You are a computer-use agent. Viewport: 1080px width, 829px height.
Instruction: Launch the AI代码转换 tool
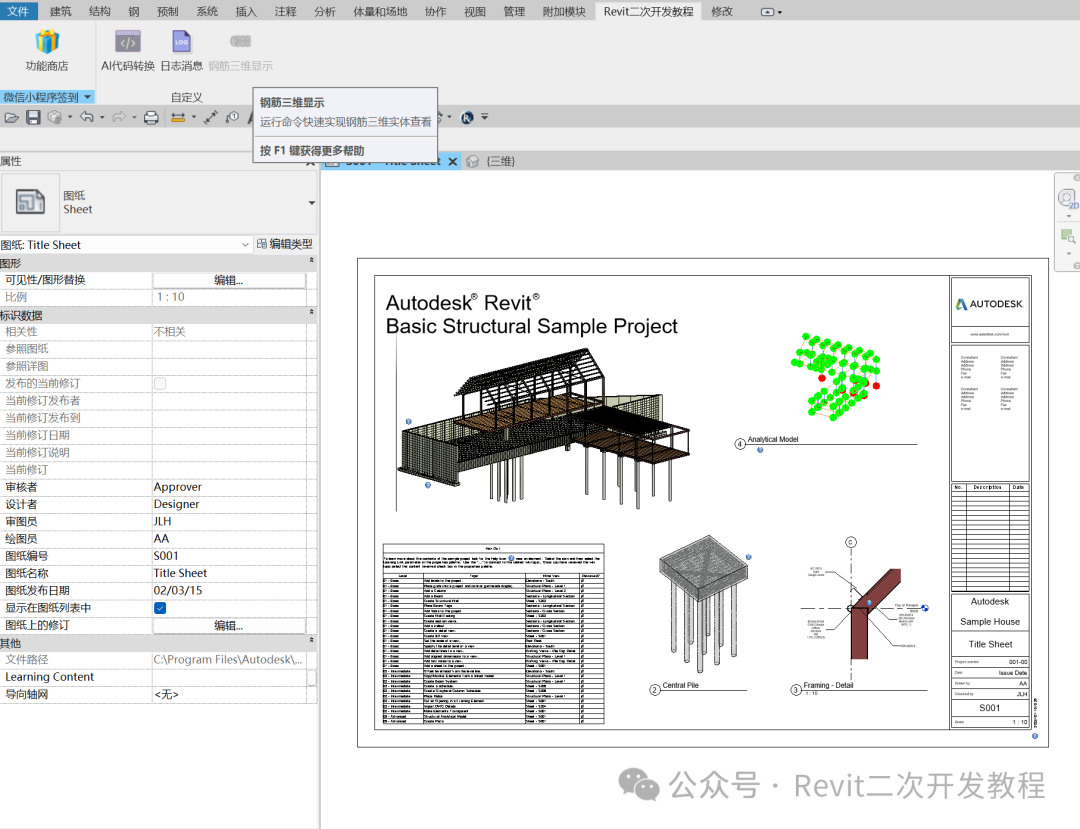pyautogui.click(x=127, y=51)
